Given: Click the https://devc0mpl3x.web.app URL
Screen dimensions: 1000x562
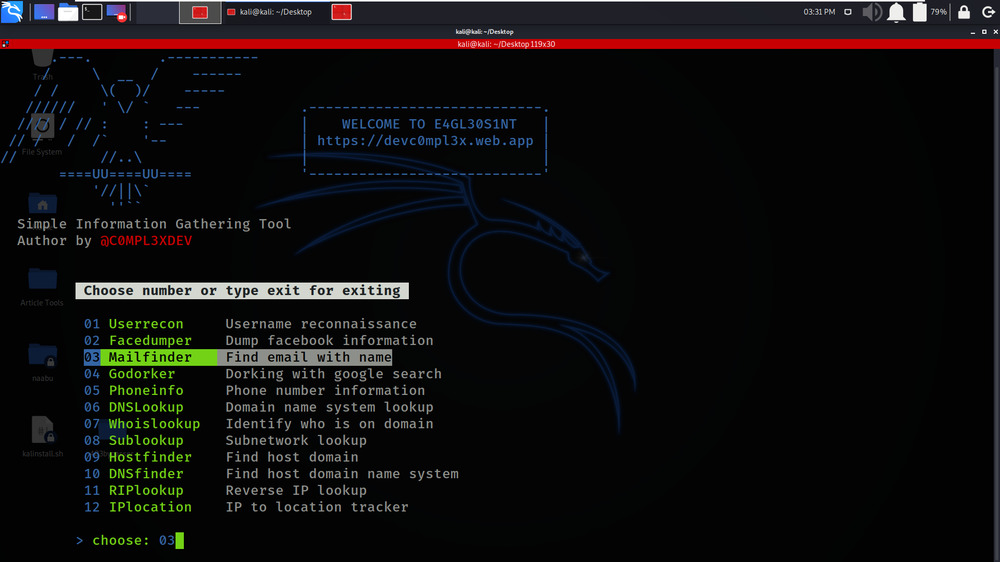Looking at the screenshot, I should [425, 141].
